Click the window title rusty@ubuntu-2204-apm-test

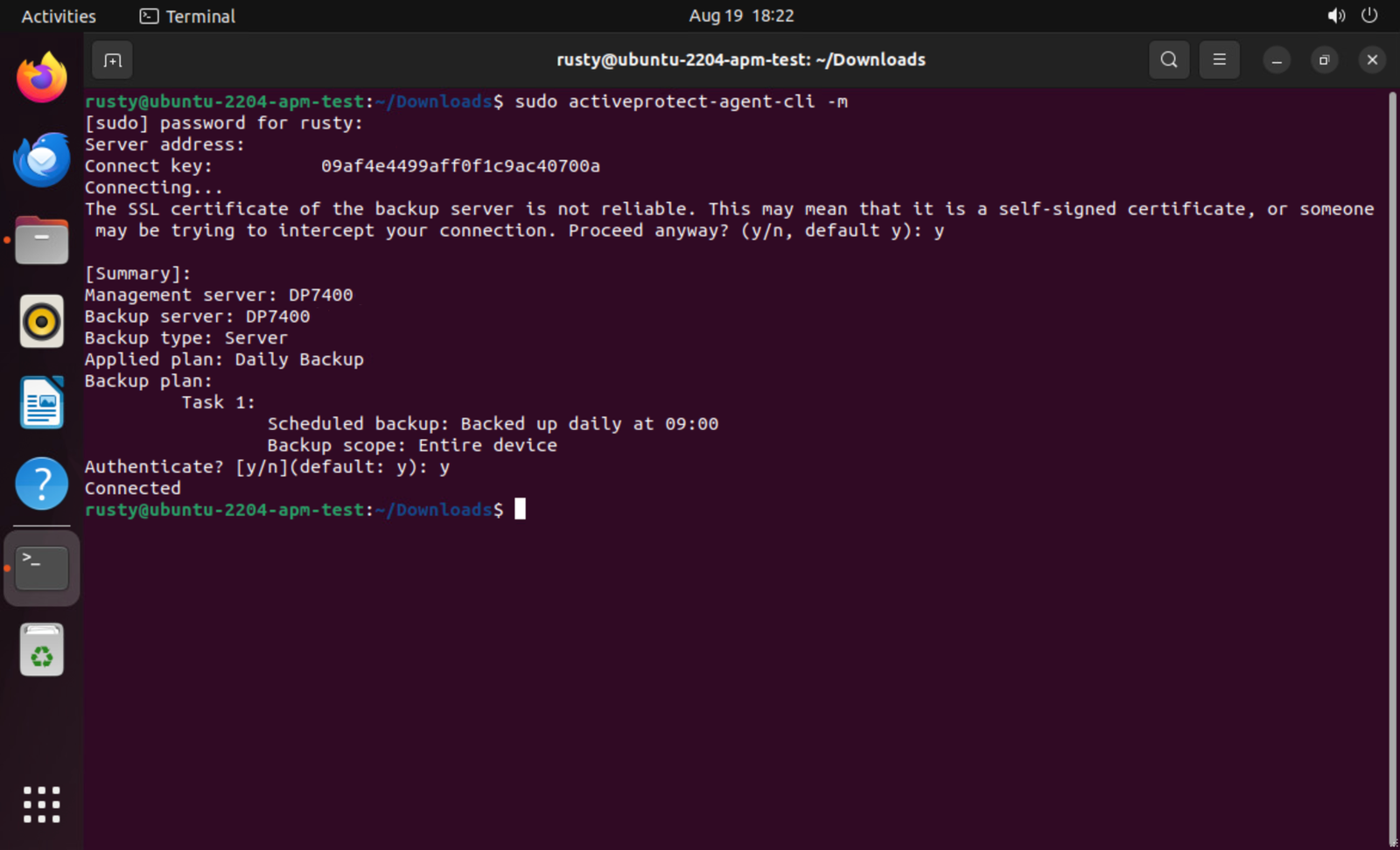pos(740,59)
